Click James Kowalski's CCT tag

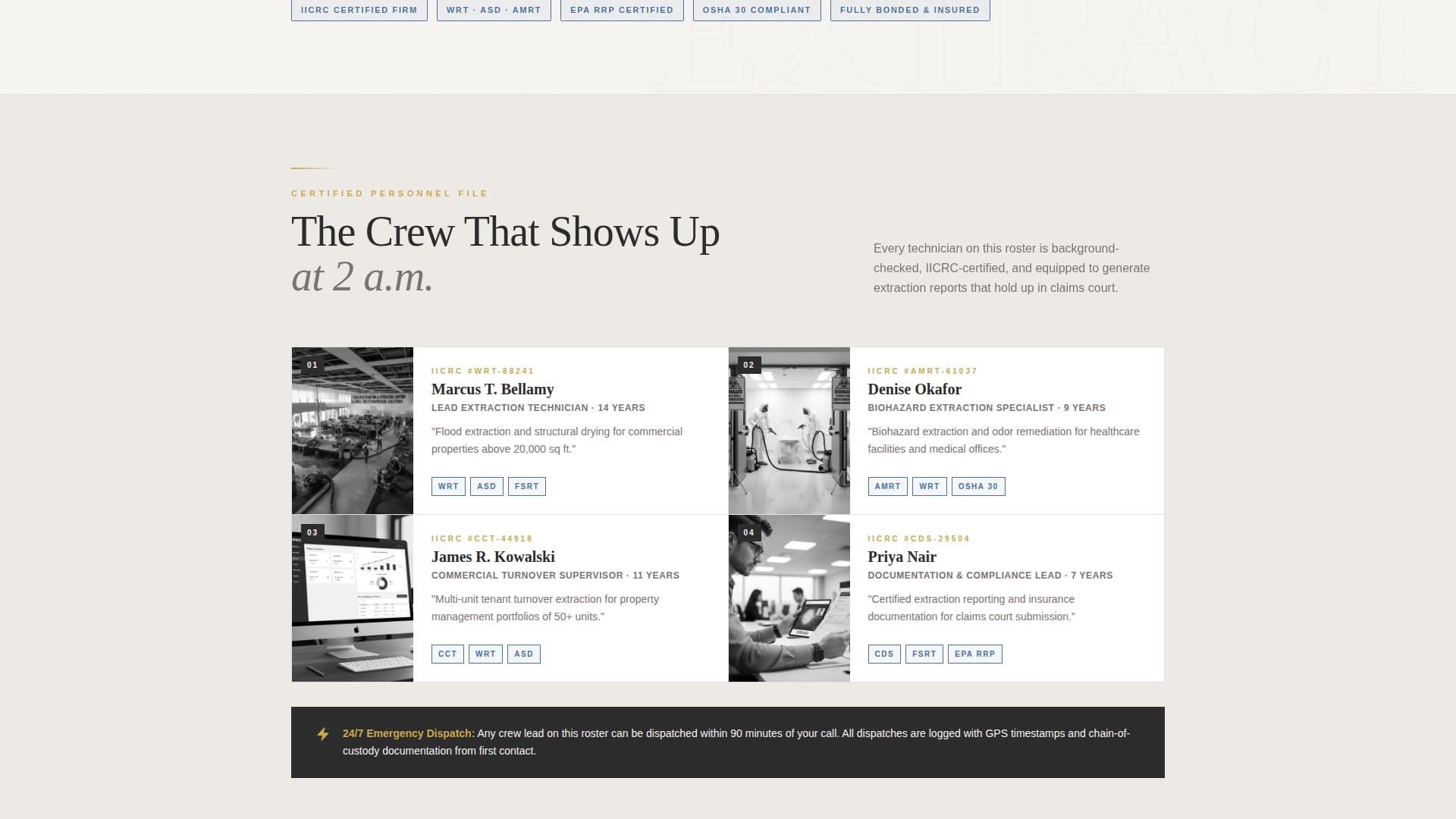(447, 654)
